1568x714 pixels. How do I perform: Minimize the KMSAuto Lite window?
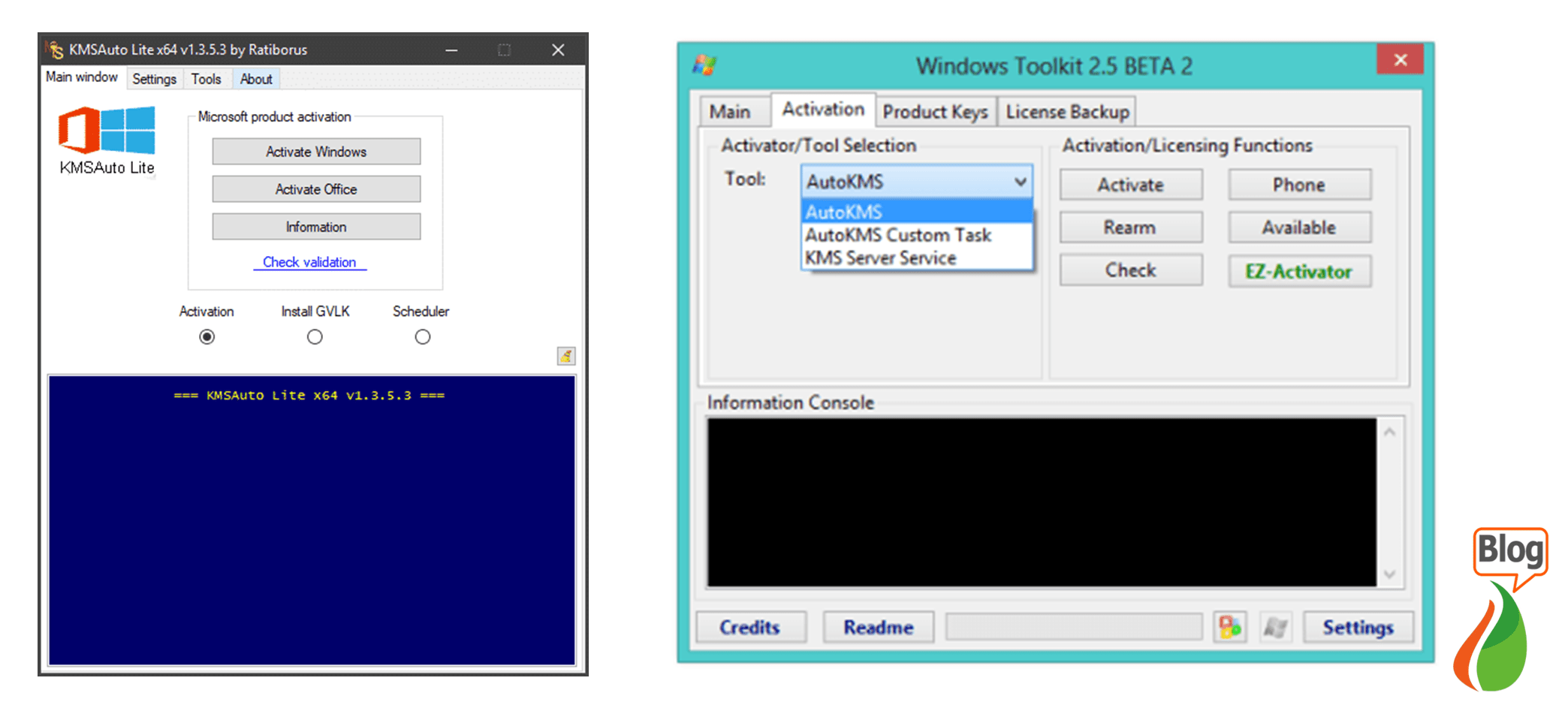click(x=451, y=50)
